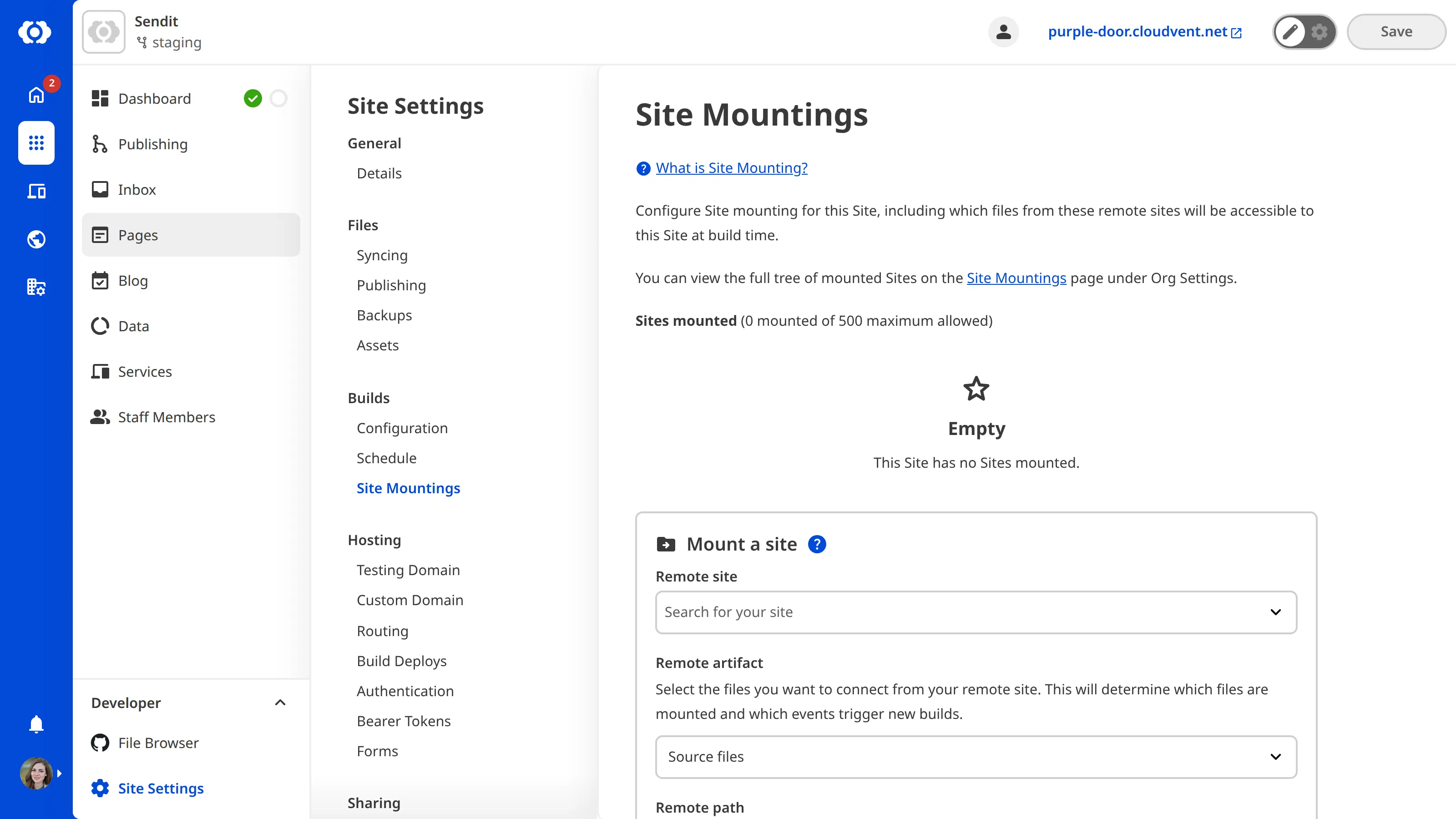This screenshot has height=819, width=1456.
Task: Select the apps grid icon in the blue sidebar
Action: tap(35, 143)
